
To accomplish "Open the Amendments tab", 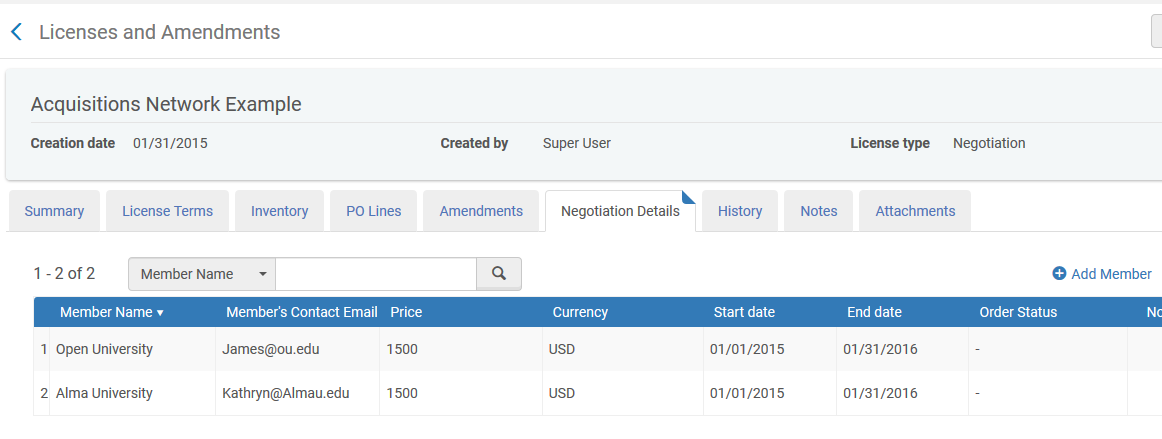I will click(481, 211).
